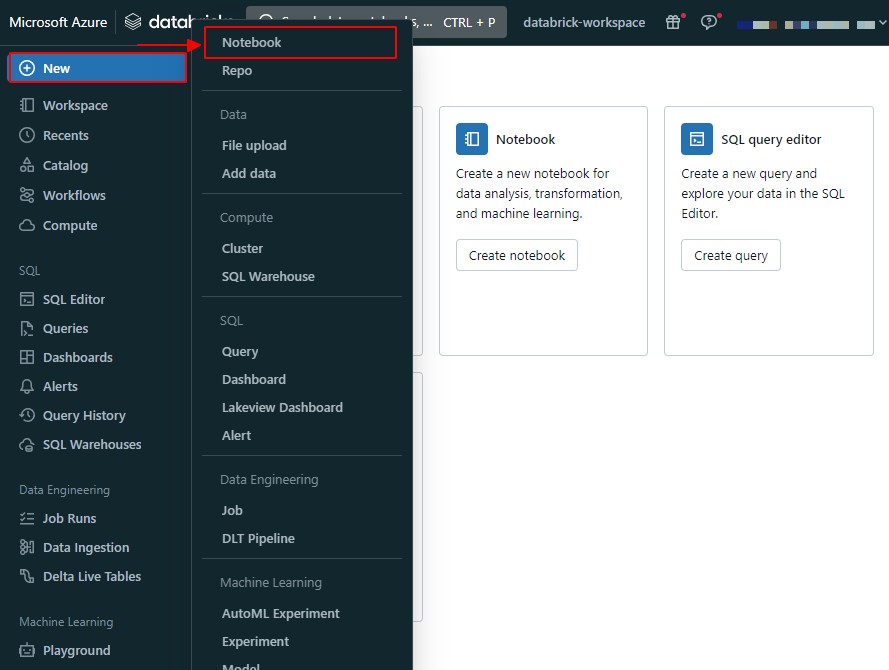Viewport: 889px width, 670px height.
Task: Choose File upload in the menu
Action: click(x=254, y=146)
